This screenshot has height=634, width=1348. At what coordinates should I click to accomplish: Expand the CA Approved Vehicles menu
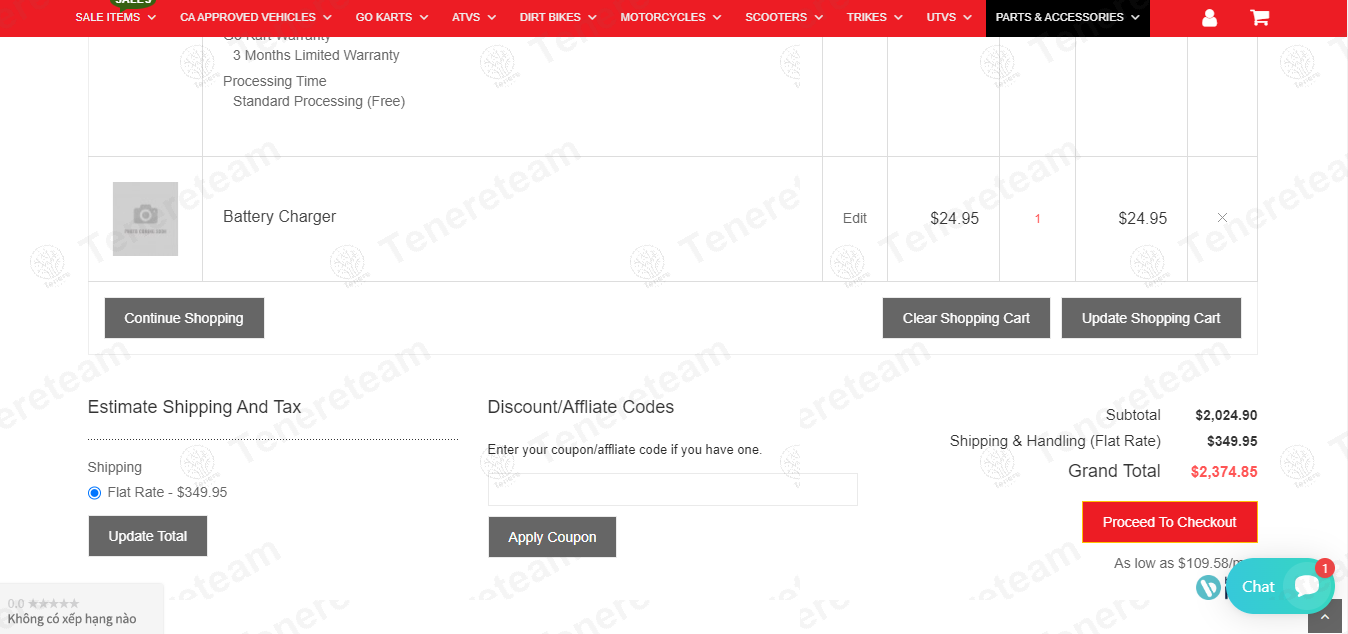(x=256, y=17)
